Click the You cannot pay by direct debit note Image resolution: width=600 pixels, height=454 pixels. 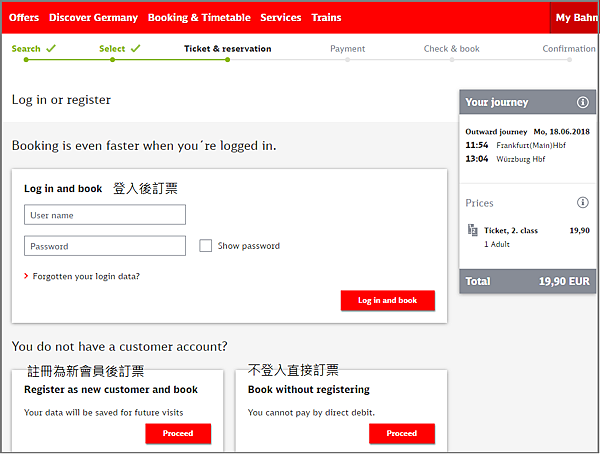click(x=311, y=413)
